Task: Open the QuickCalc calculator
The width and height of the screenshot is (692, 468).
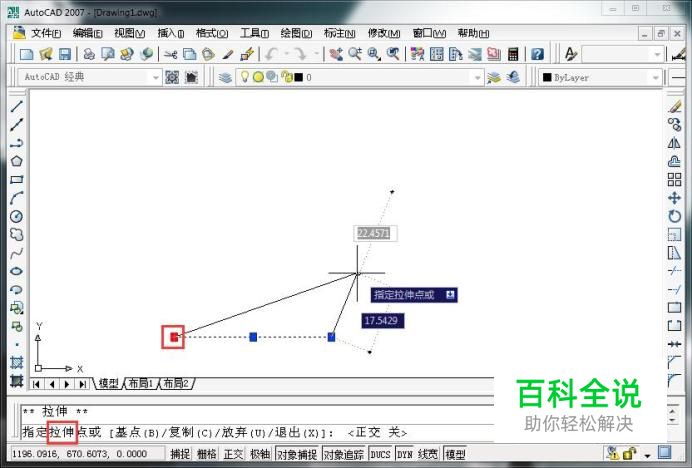Action: 513,54
